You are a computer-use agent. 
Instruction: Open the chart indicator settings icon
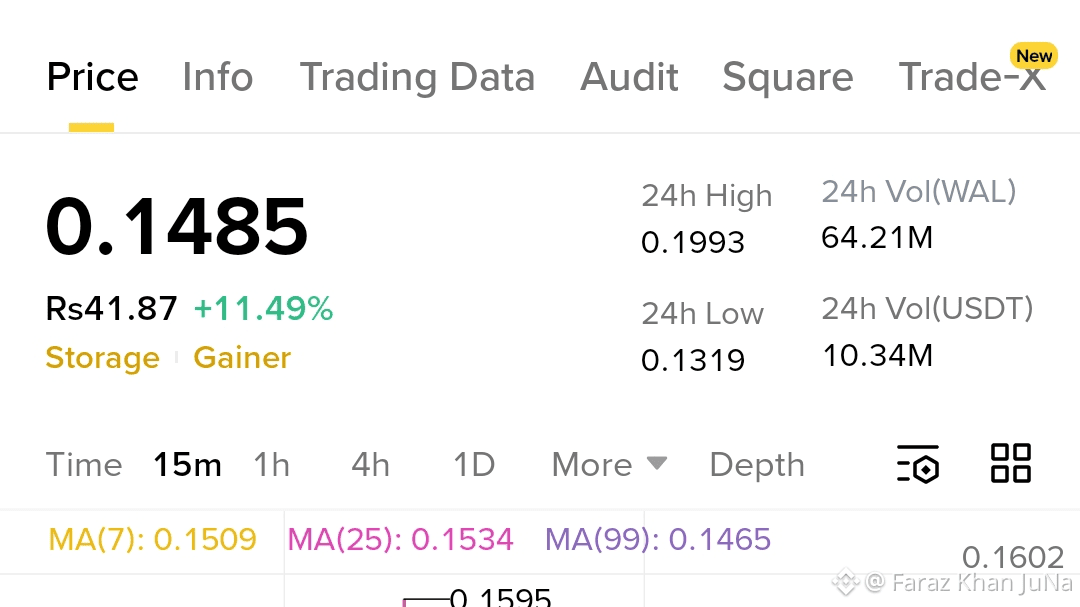918,464
